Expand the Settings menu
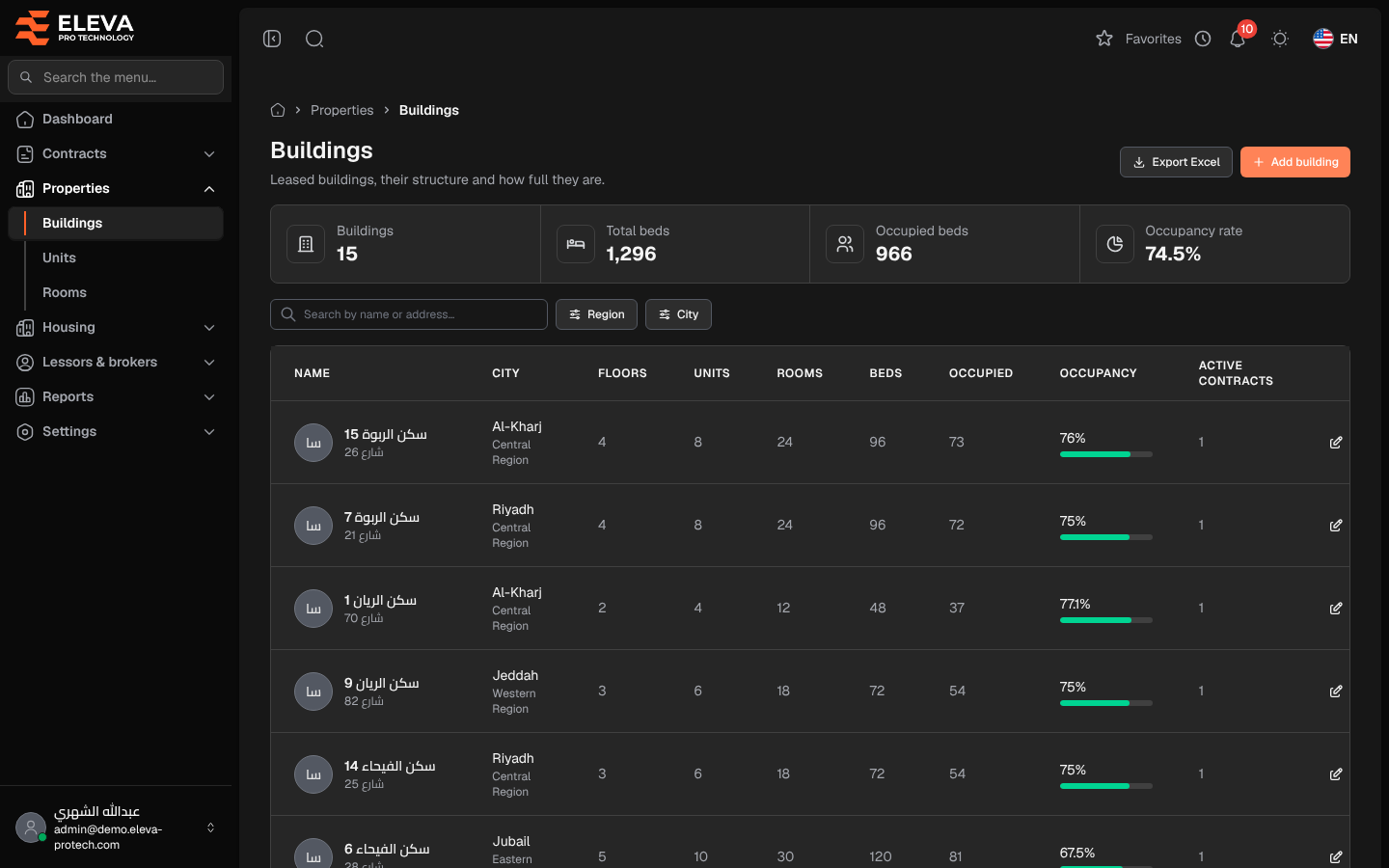Viewport: 1389px width, 868px height. [116, 431]
